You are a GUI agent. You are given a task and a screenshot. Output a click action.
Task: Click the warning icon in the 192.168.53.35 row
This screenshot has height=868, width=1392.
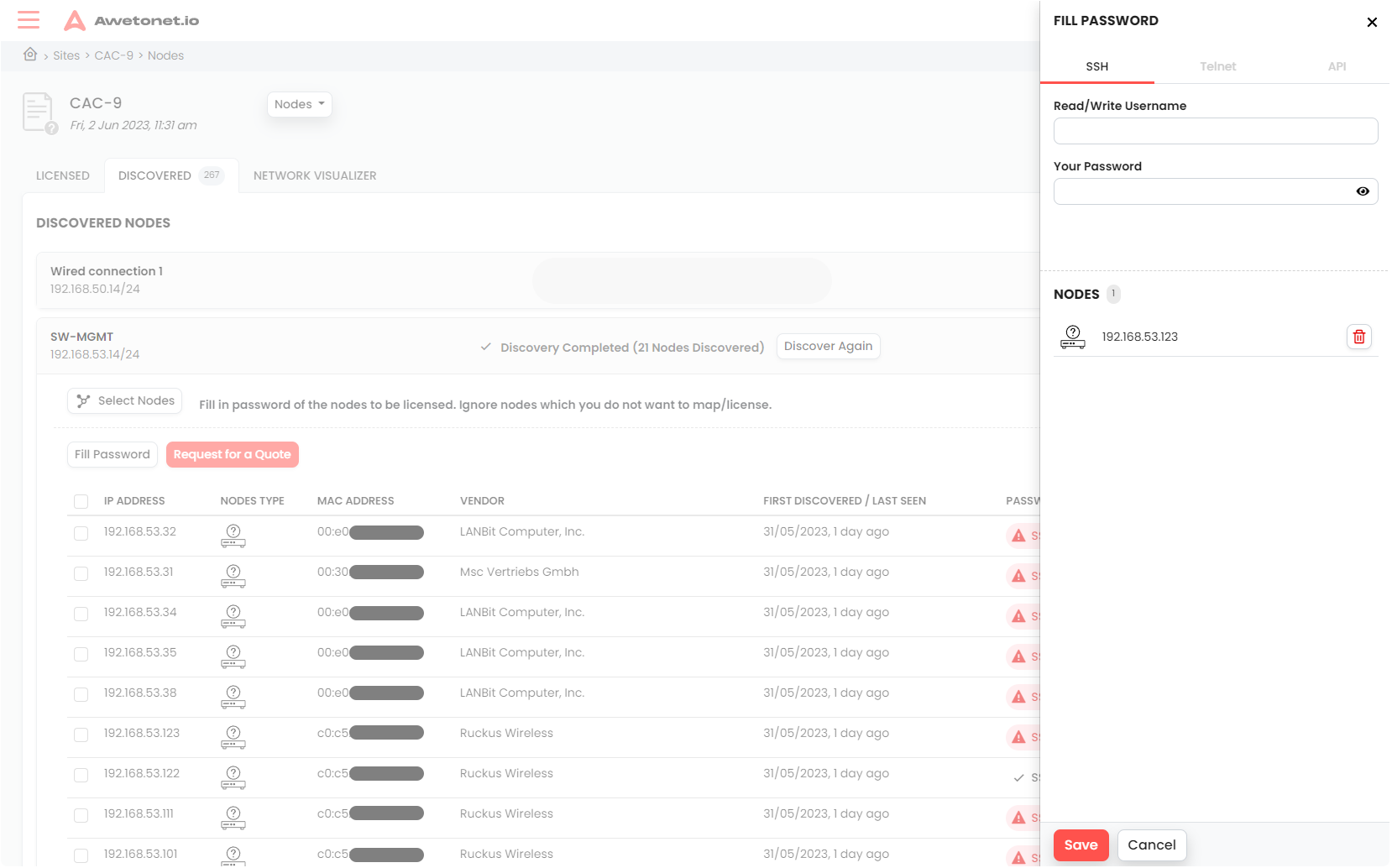click(x=1018, y=656)
